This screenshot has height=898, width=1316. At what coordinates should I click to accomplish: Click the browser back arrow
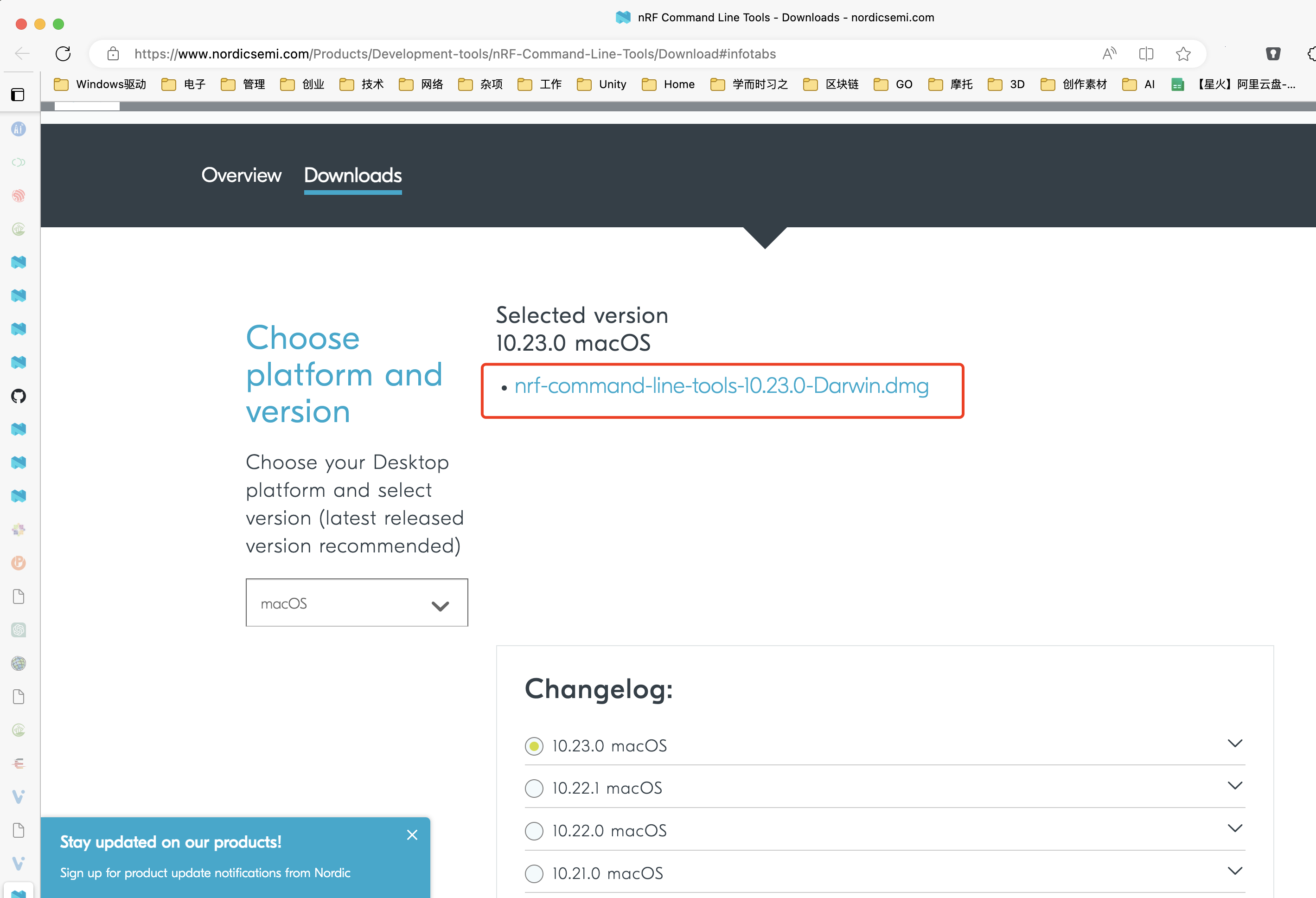pyautogui.click(x=22, y=54)
